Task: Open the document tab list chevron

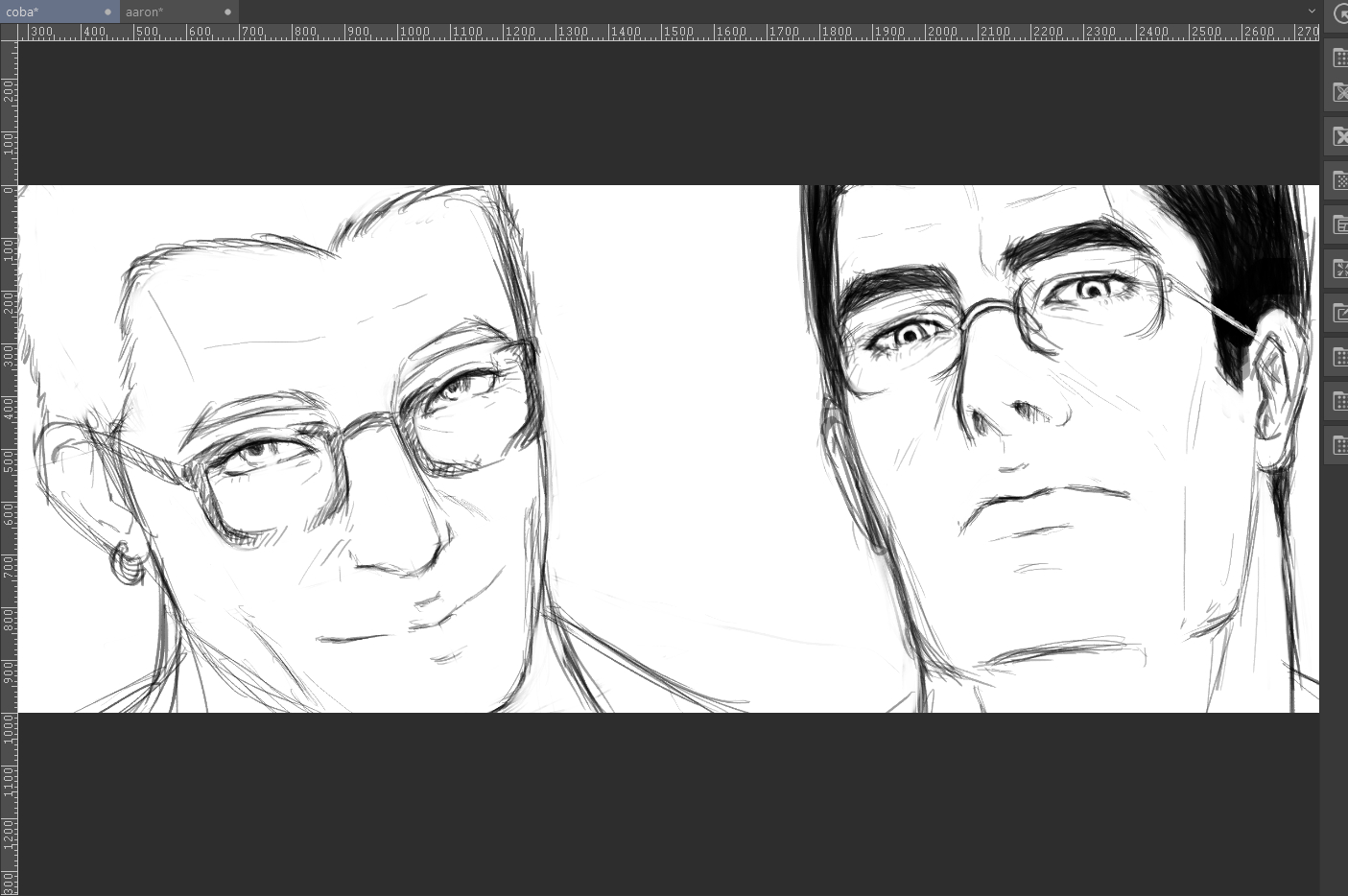Action: tap(1312, 12)
